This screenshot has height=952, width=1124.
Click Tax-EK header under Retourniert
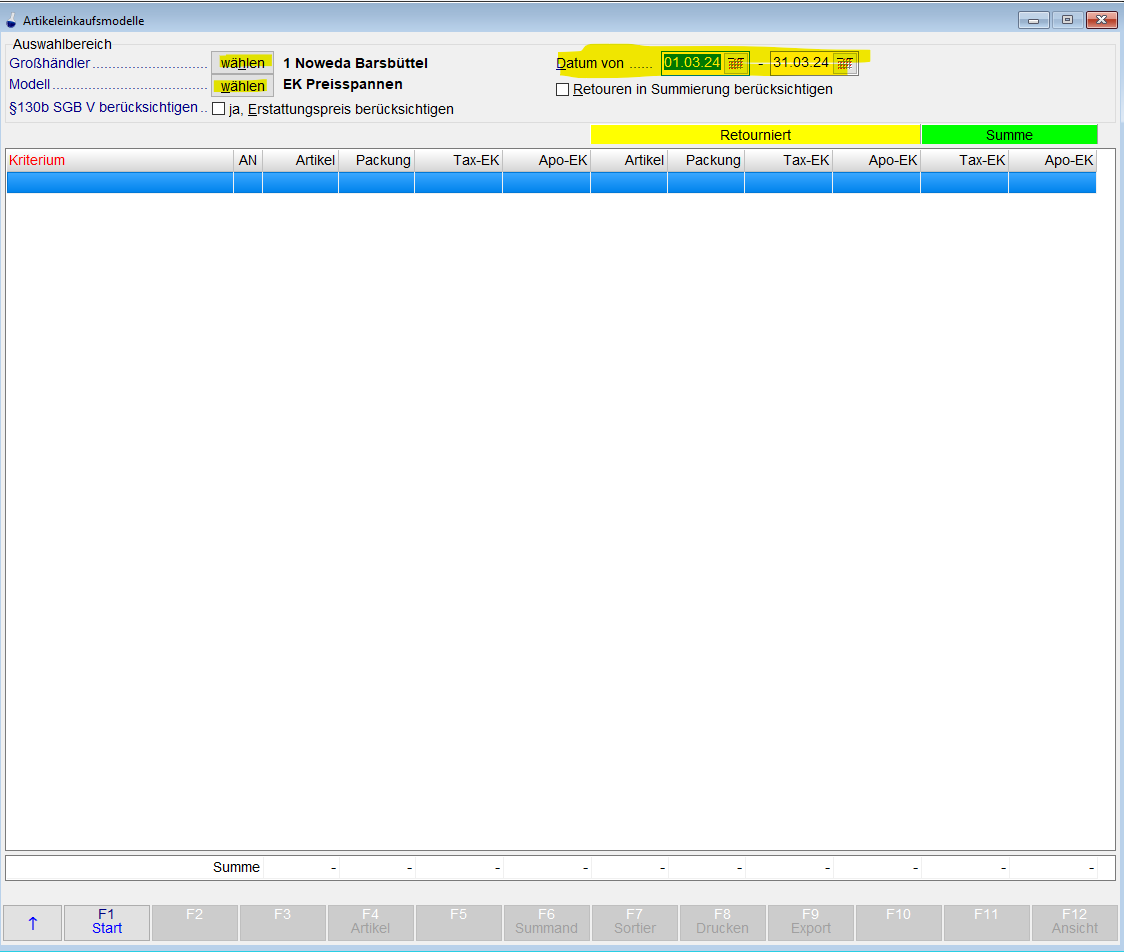tap(789, 161)
